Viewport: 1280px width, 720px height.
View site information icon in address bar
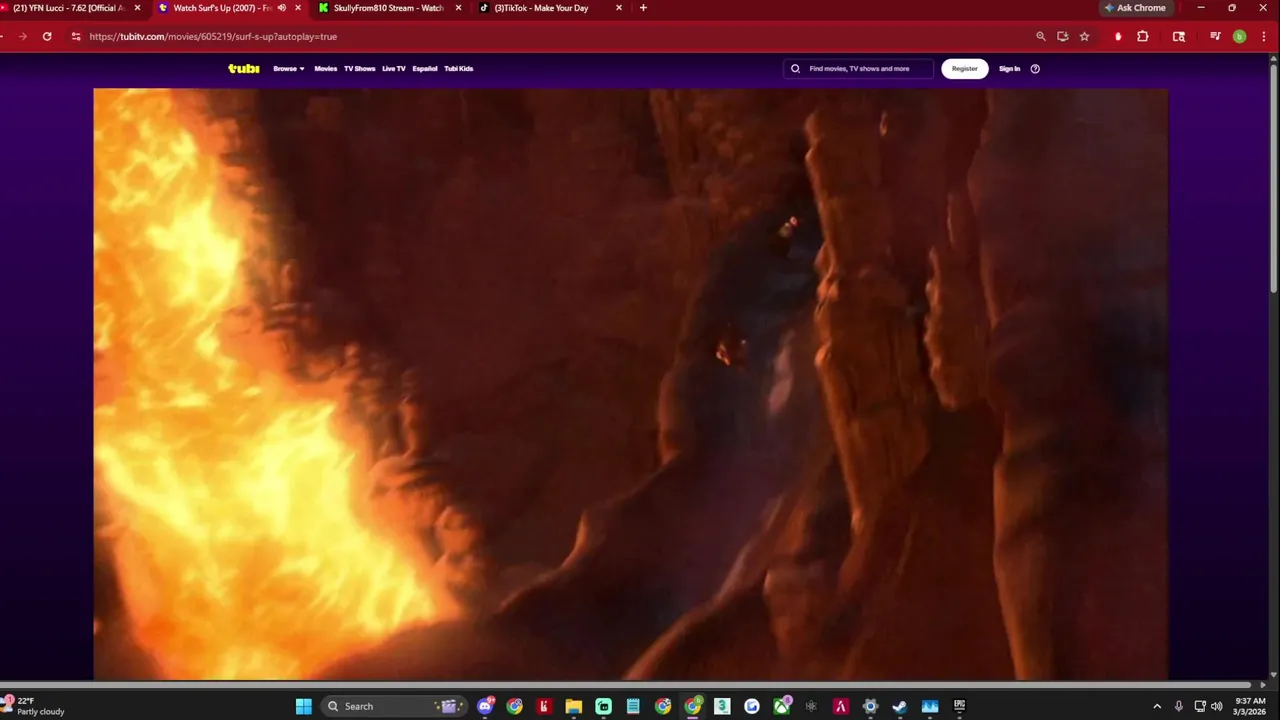coord(75,36)
